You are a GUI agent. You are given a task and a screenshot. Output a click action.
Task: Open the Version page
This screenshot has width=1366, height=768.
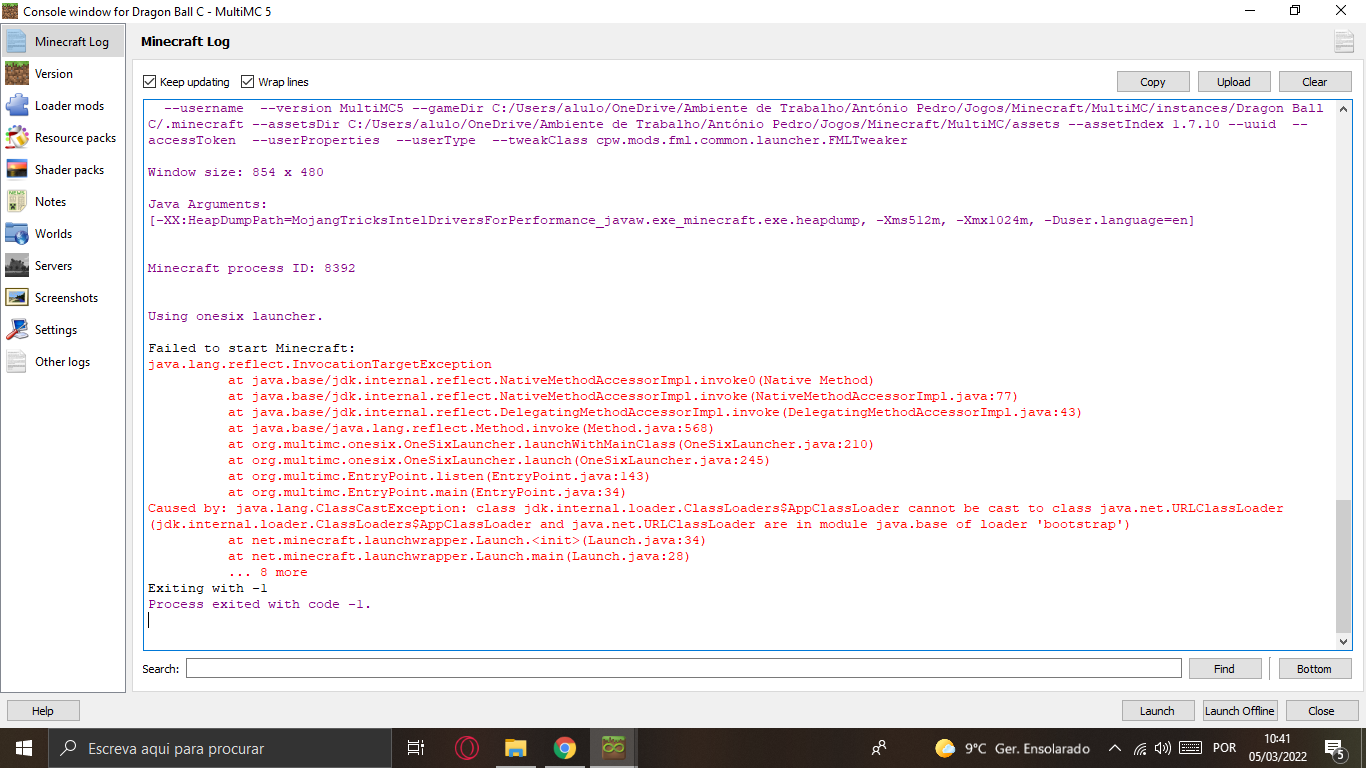pos(56,73)
